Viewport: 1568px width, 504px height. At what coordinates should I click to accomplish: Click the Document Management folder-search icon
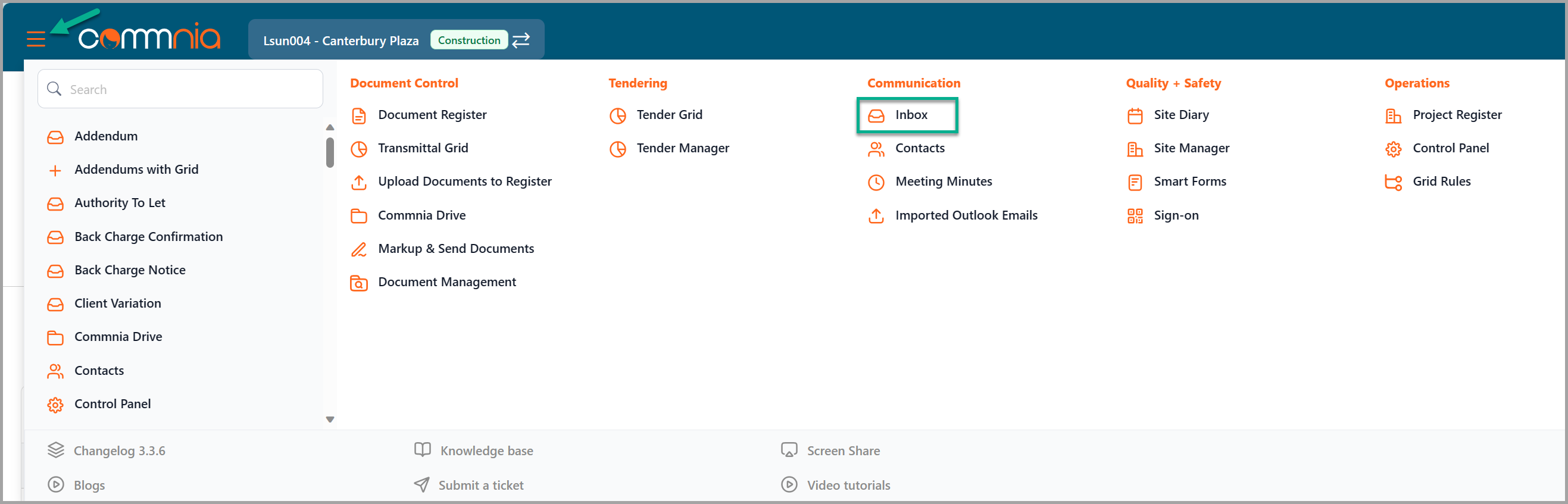point(359,283)
